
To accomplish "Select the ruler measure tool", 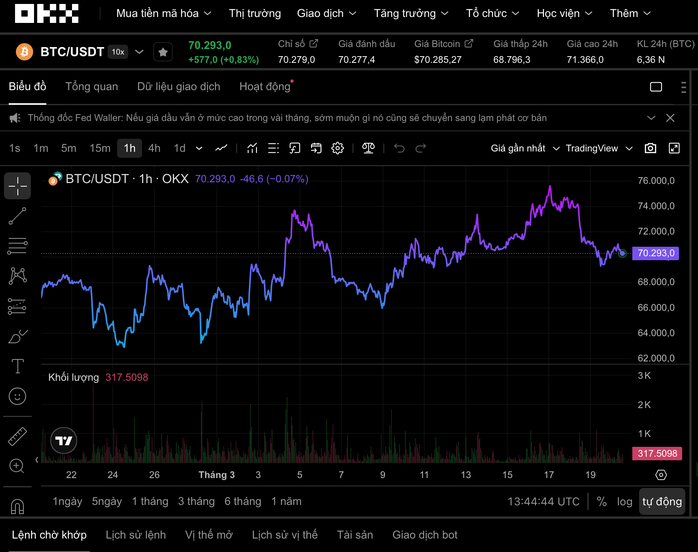I will click(x=17, y=436).
